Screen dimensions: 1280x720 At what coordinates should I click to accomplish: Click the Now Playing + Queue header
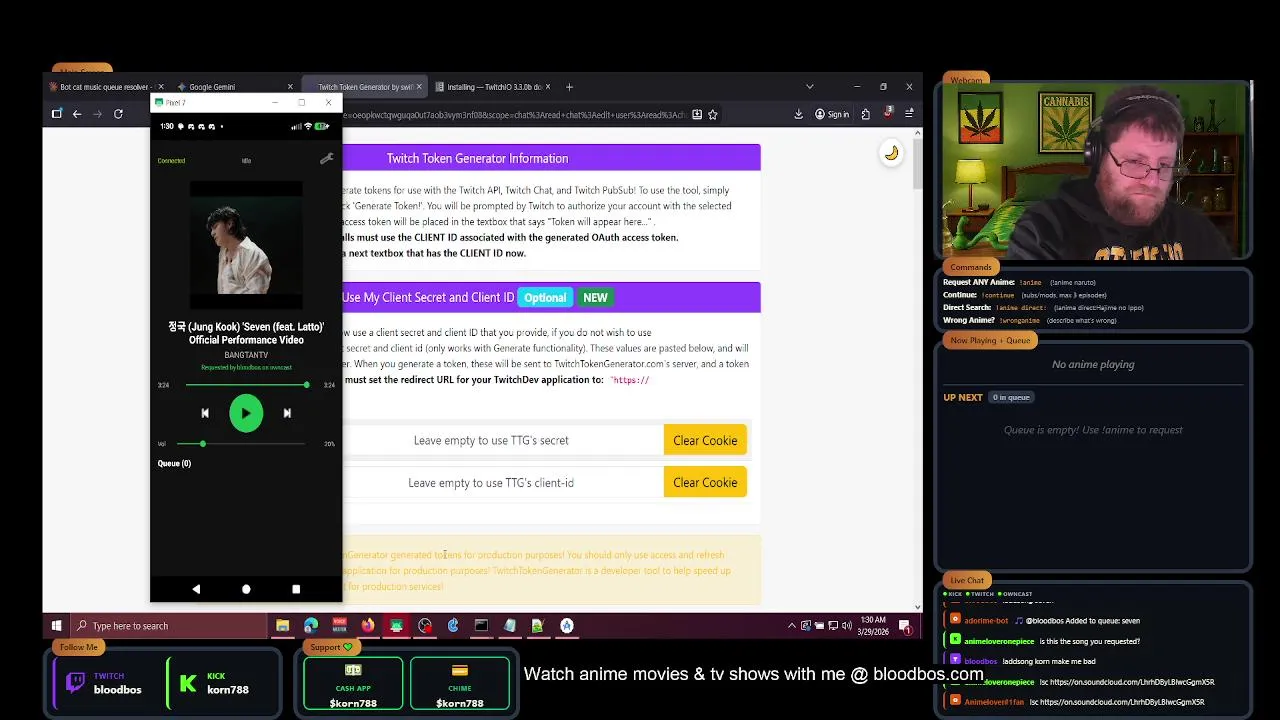coord(990,340)
